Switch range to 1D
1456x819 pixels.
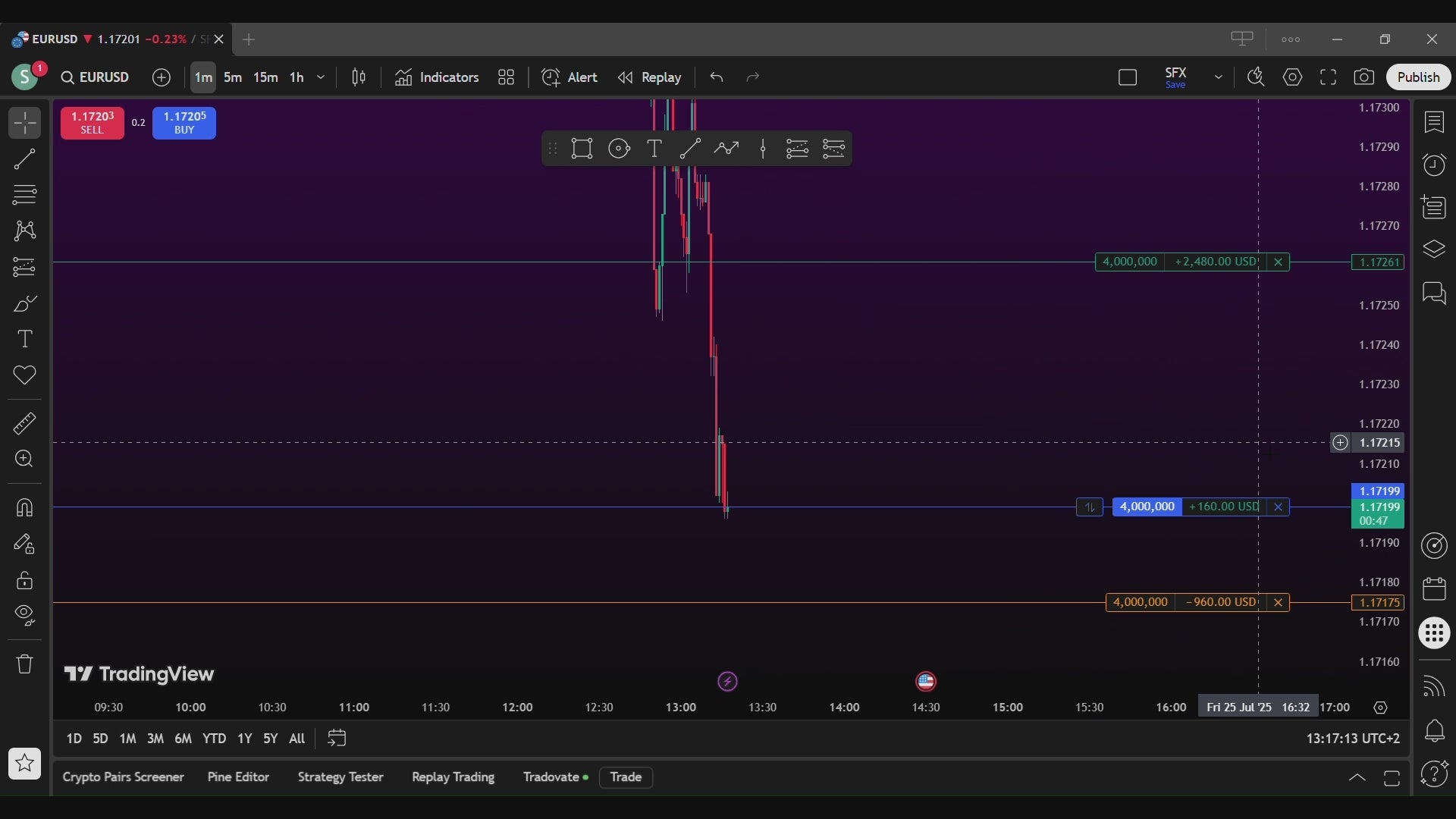click(74, 739)
